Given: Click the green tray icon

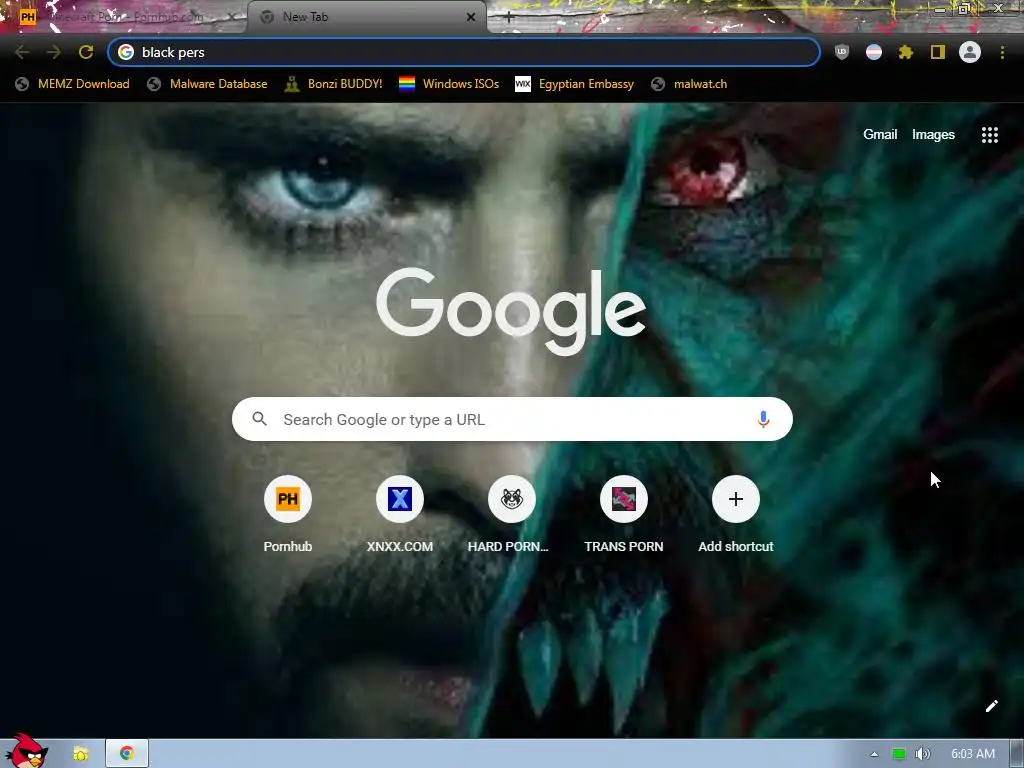Looking at the screenshot, I should 899,754.
